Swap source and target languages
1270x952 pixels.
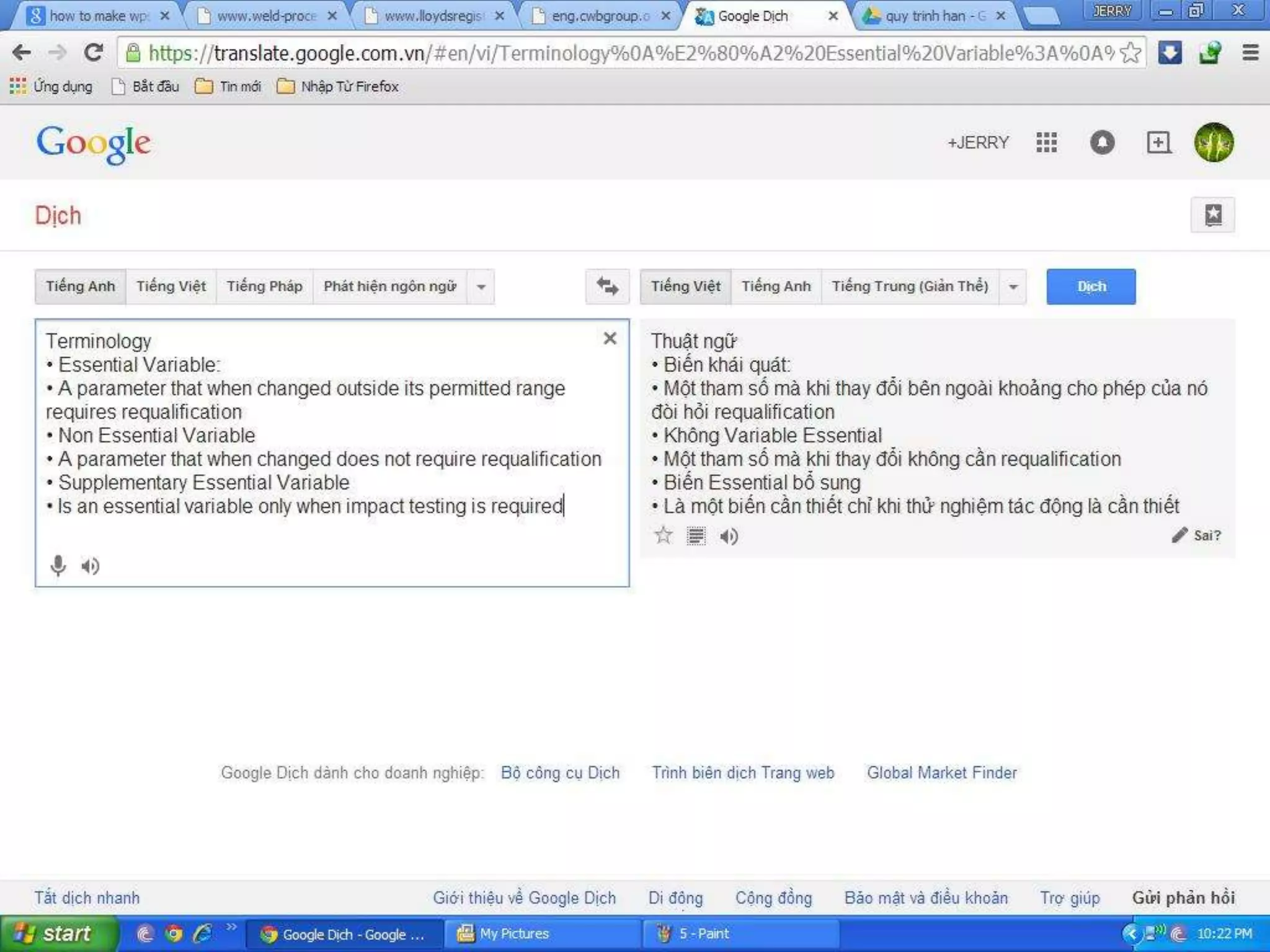coord(607,286)
